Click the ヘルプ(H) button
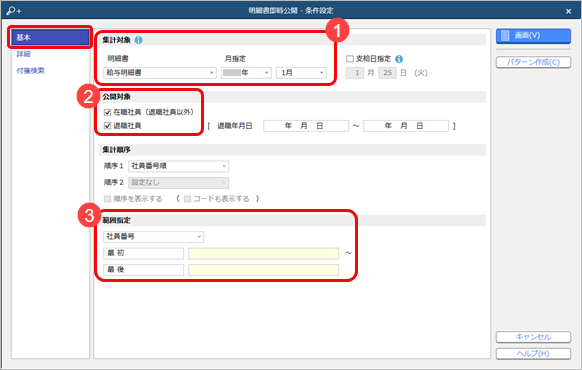The width and height of the screenshot is (582, 370). [533, 354]
